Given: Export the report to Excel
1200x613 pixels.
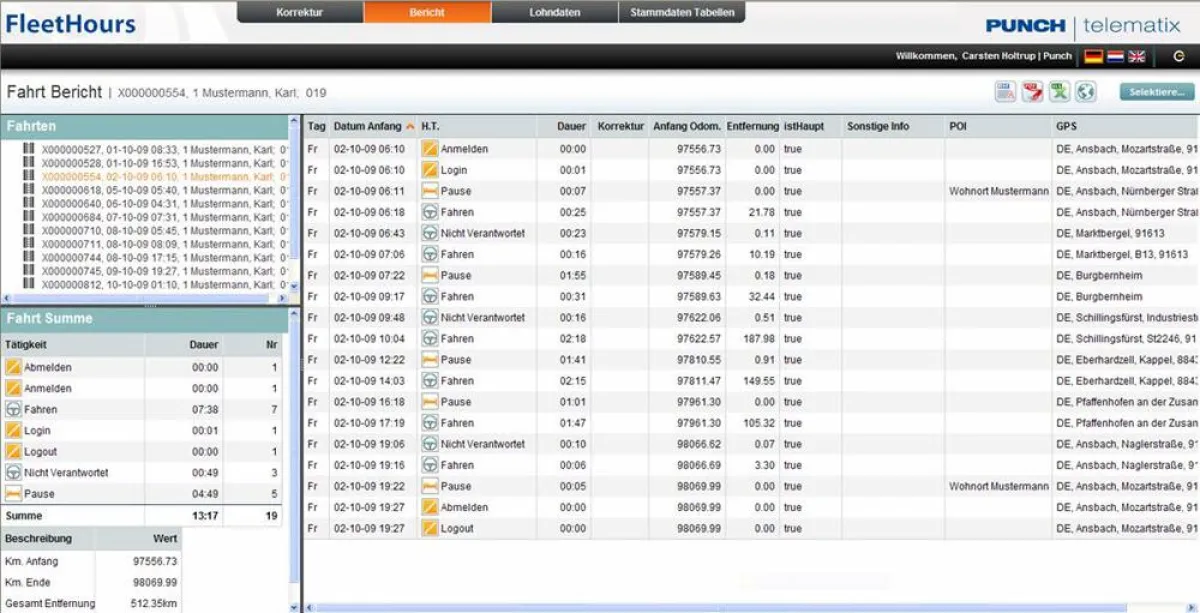Looking at the screenshot, I should [x=1057, y=89].
